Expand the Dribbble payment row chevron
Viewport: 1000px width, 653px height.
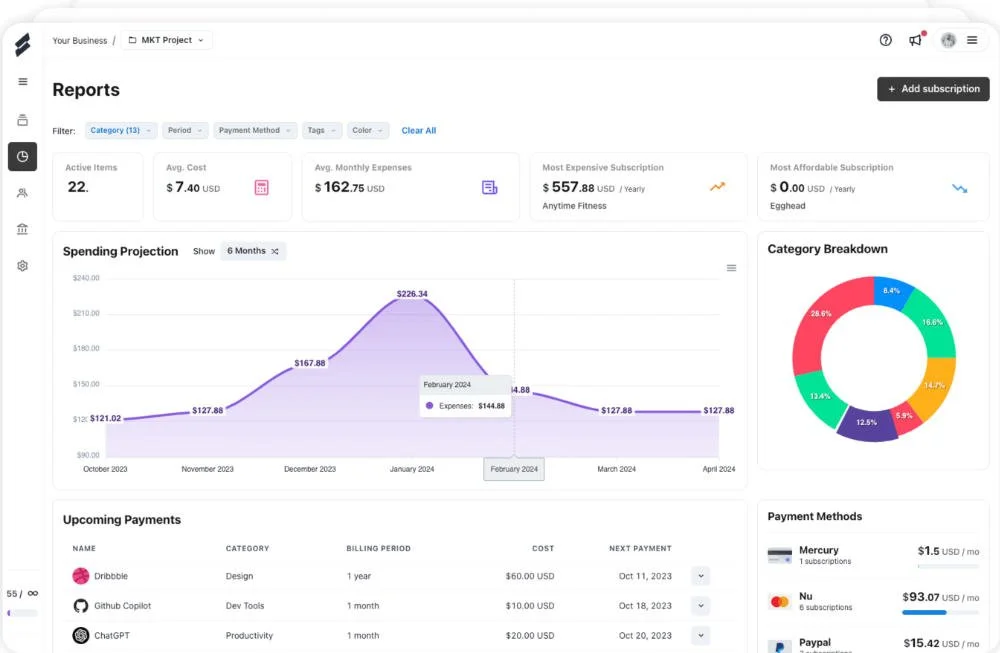(x=700, y=576)
